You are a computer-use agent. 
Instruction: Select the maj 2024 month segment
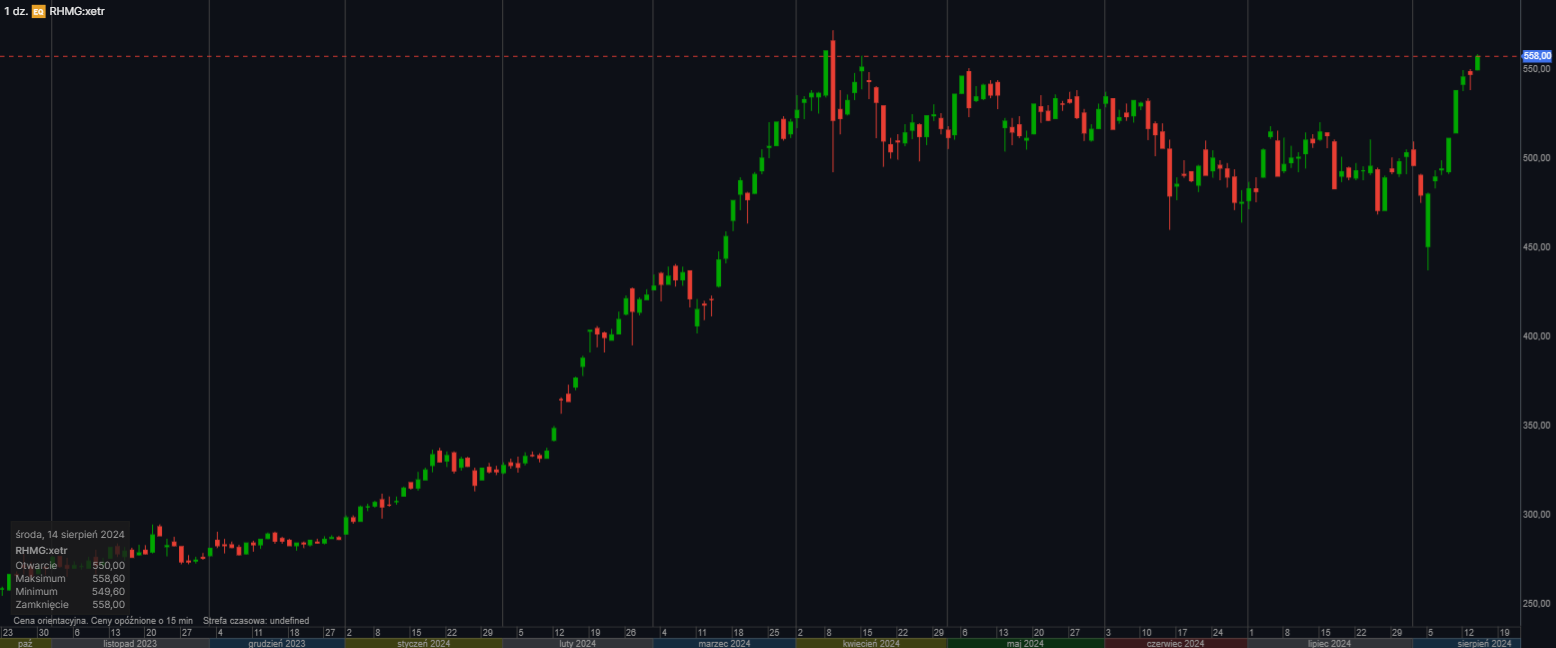[1025, 643]
